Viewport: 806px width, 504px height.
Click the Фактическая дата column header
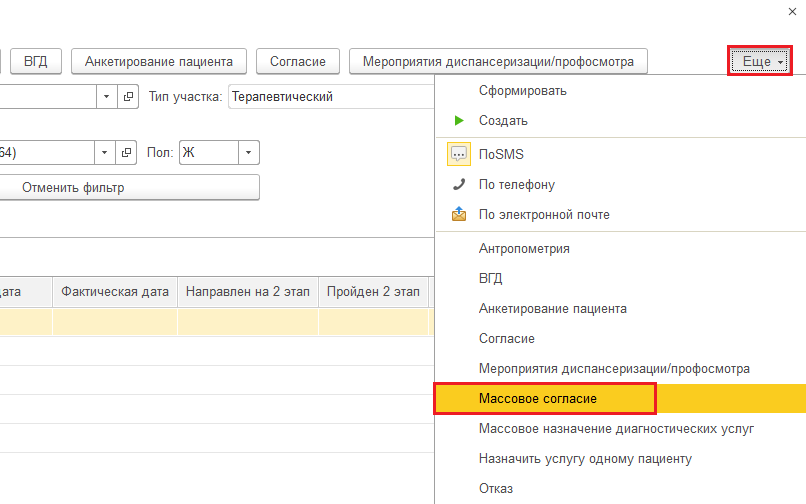click(x=115, y=292)
